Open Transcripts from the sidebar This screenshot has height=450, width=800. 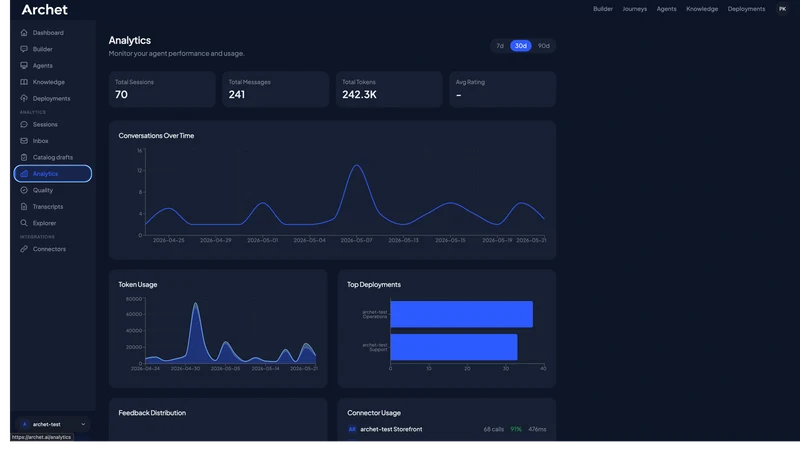click(53, 206)
